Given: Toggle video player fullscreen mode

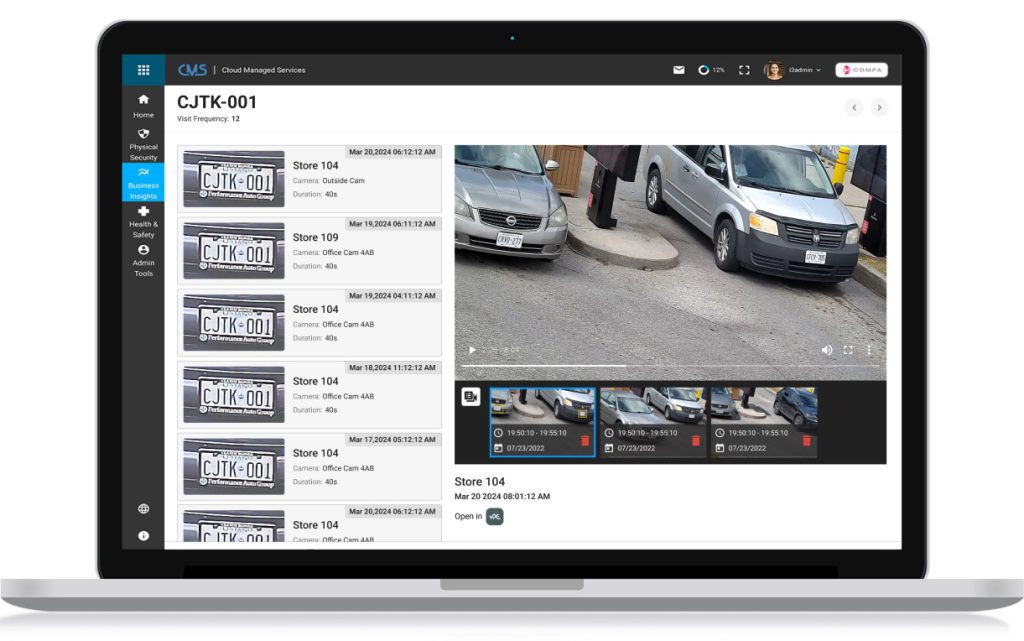Looking at the screenshot, I should [849, 350].
